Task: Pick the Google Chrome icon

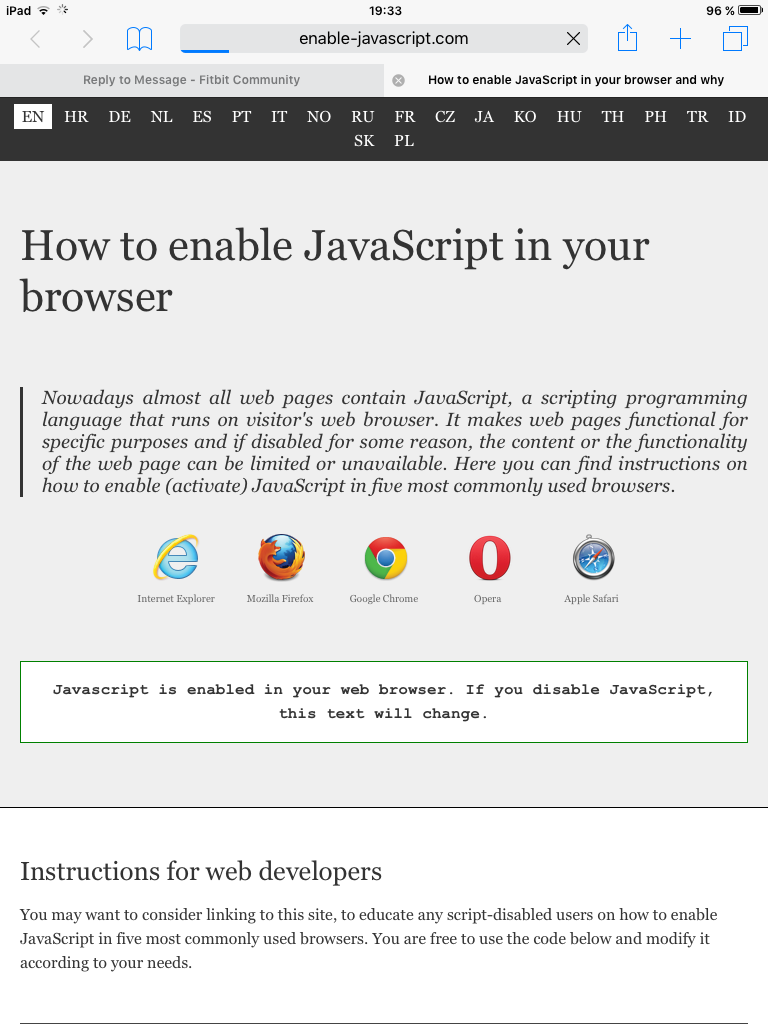Action: pos(385,558)
